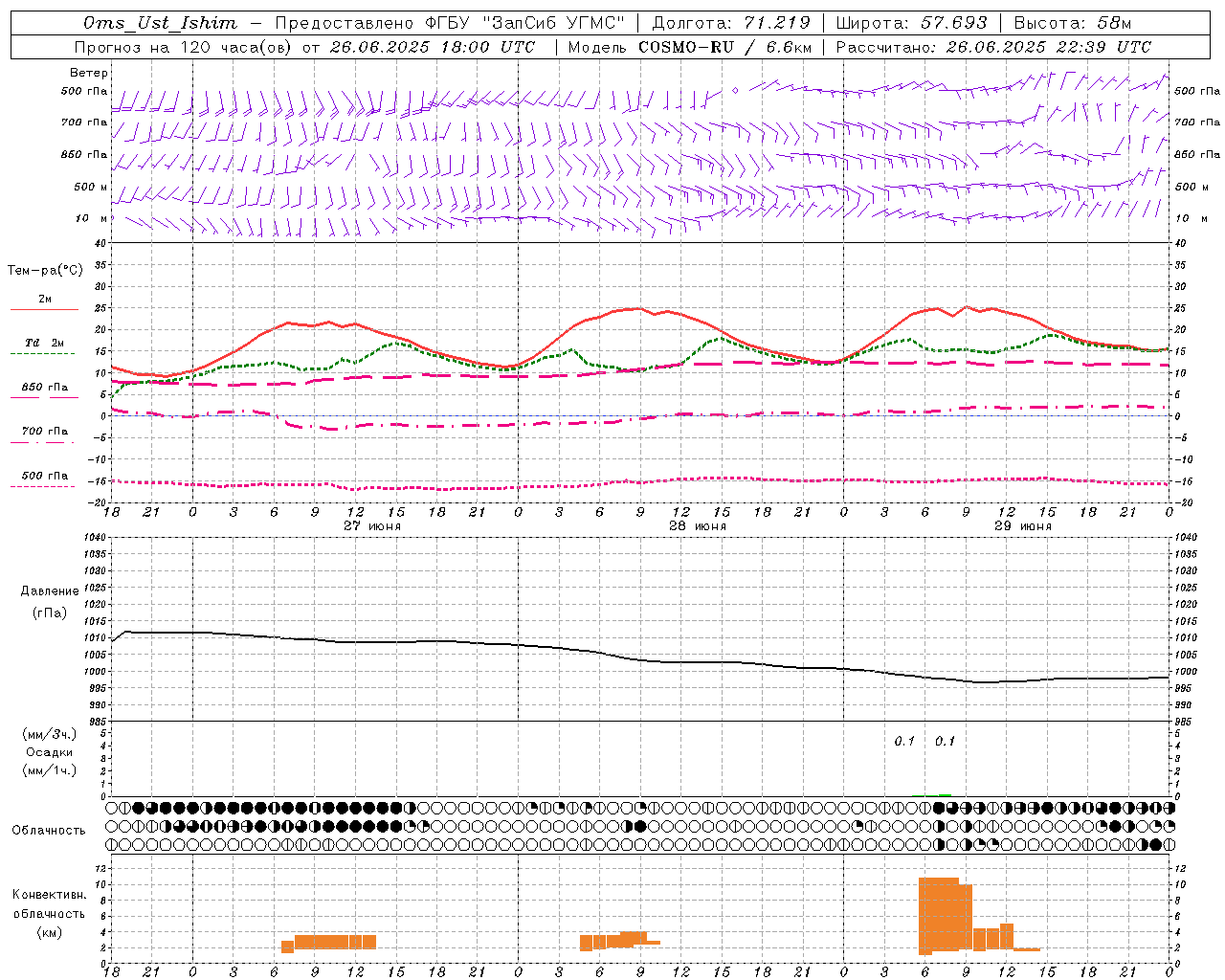Click the Ветер panel label
This screenshot has width=1225, height=980.
[89, 73]
